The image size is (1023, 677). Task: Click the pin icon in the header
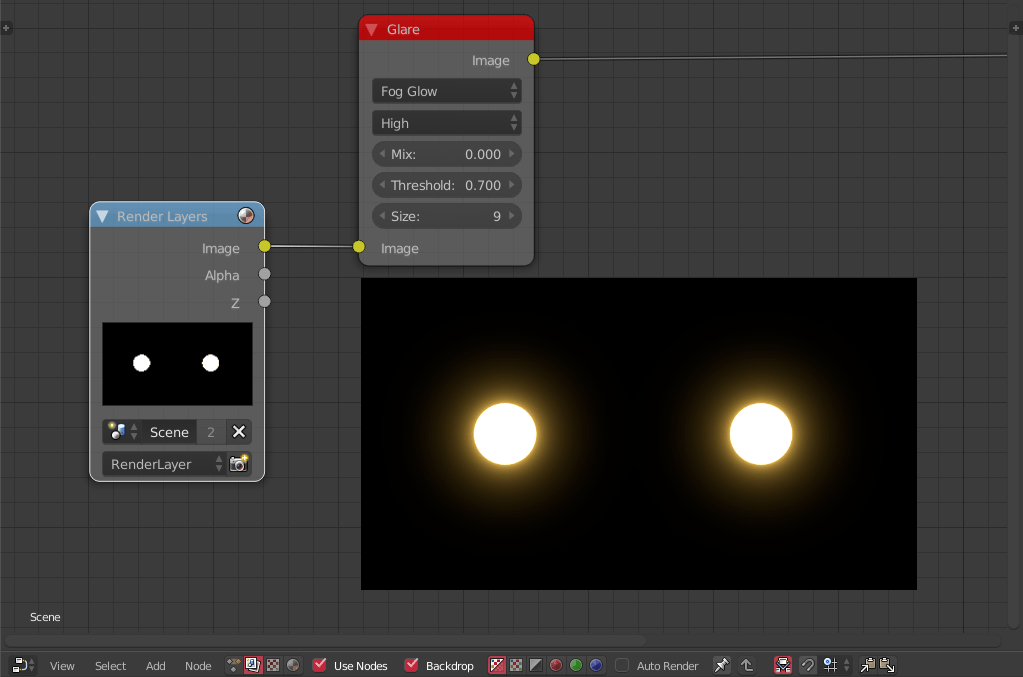[x=721, y=664]
